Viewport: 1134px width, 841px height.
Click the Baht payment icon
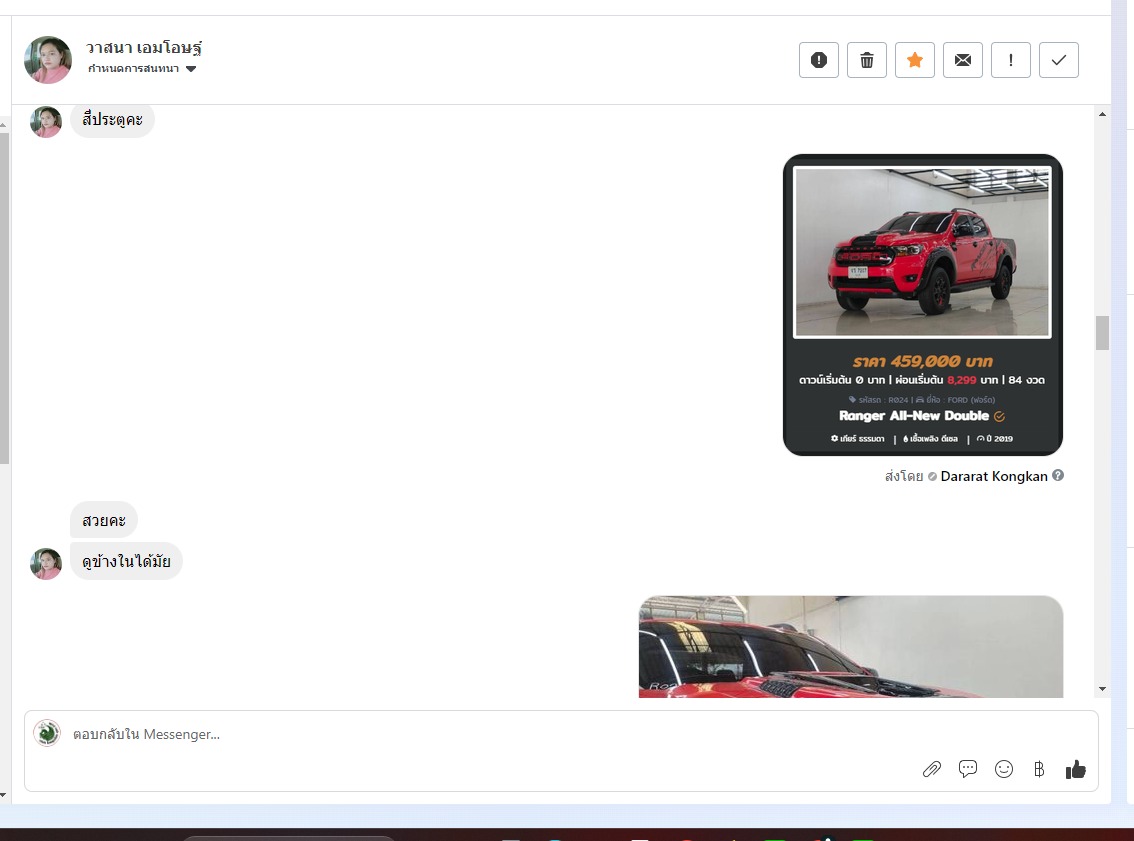click(1039, 769)
